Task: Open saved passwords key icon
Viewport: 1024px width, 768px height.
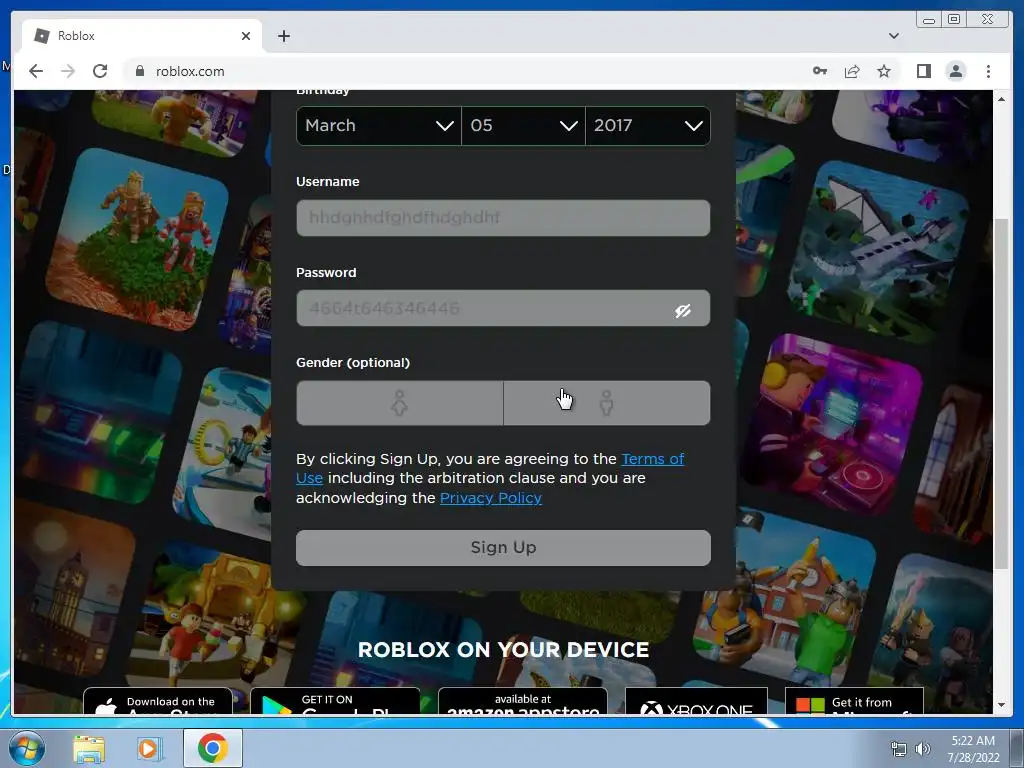Action: [820, 71]
